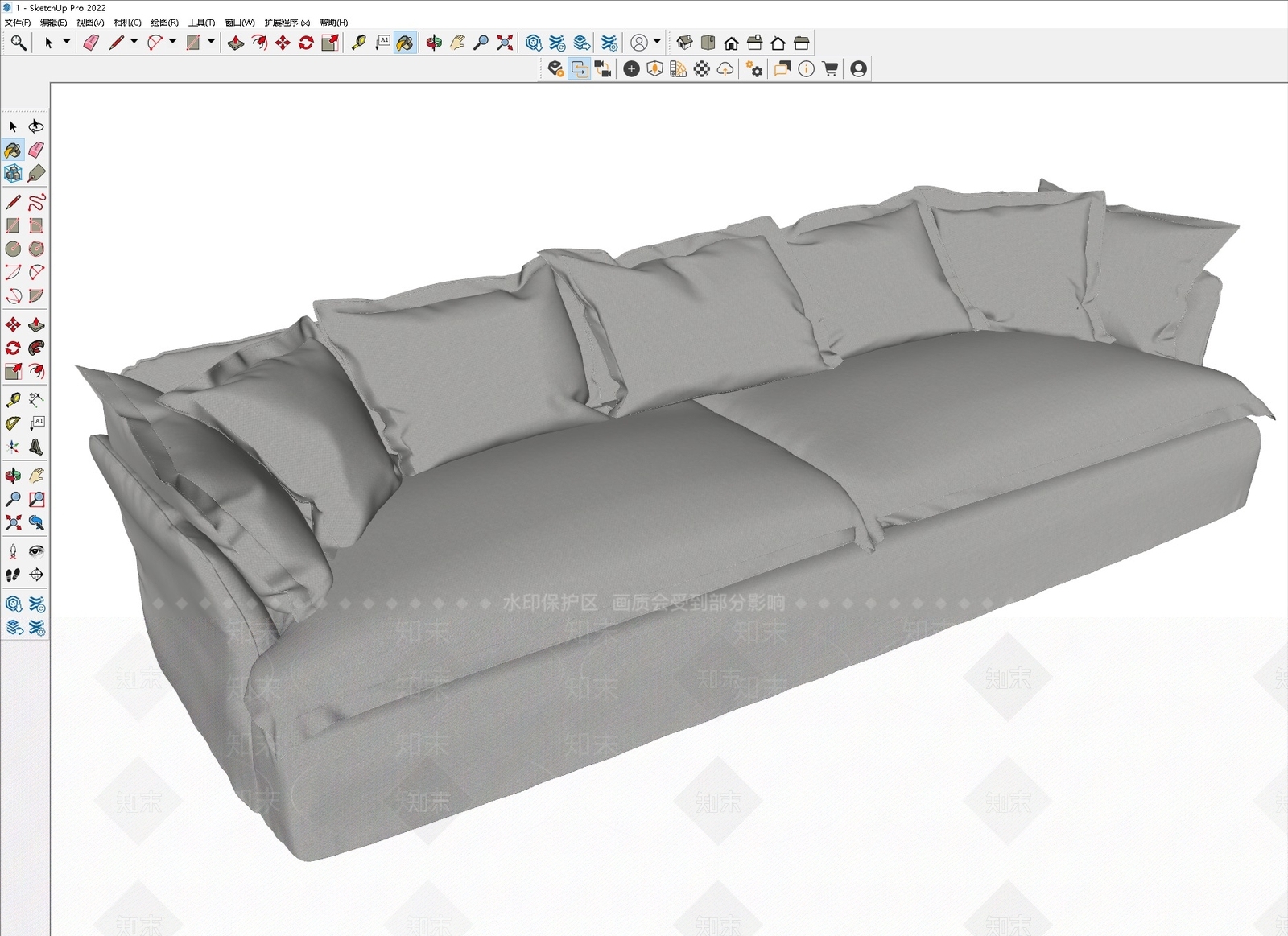Expand the Arc tool dropdown arrow

point(172,42)
